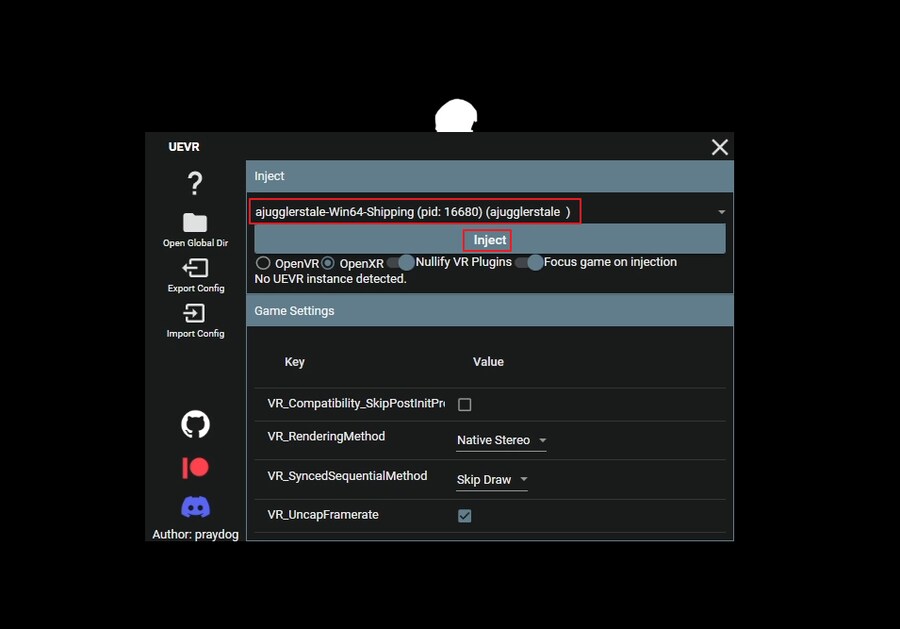Close the UEVR window
This screenshot has height=629, width=900.
click(720, 147)
